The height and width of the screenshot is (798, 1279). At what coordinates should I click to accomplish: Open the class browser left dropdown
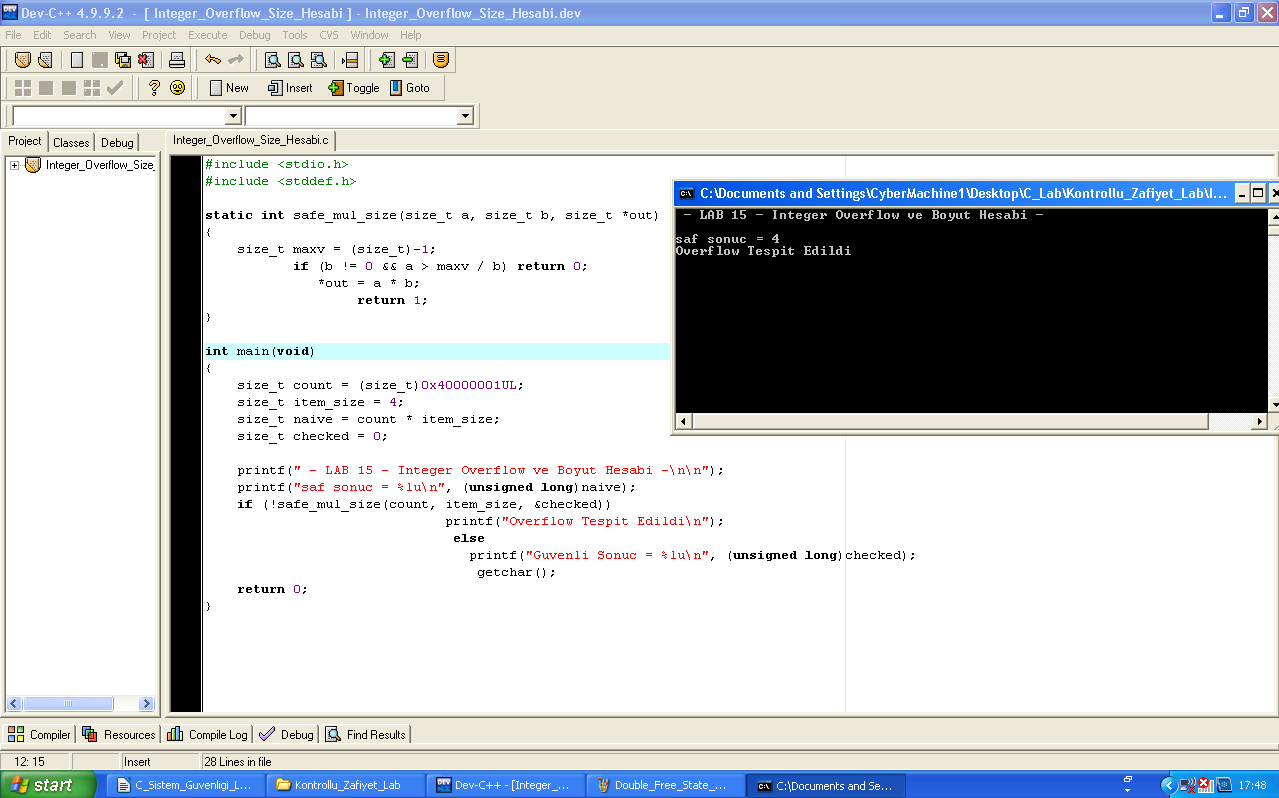[233, 116]
